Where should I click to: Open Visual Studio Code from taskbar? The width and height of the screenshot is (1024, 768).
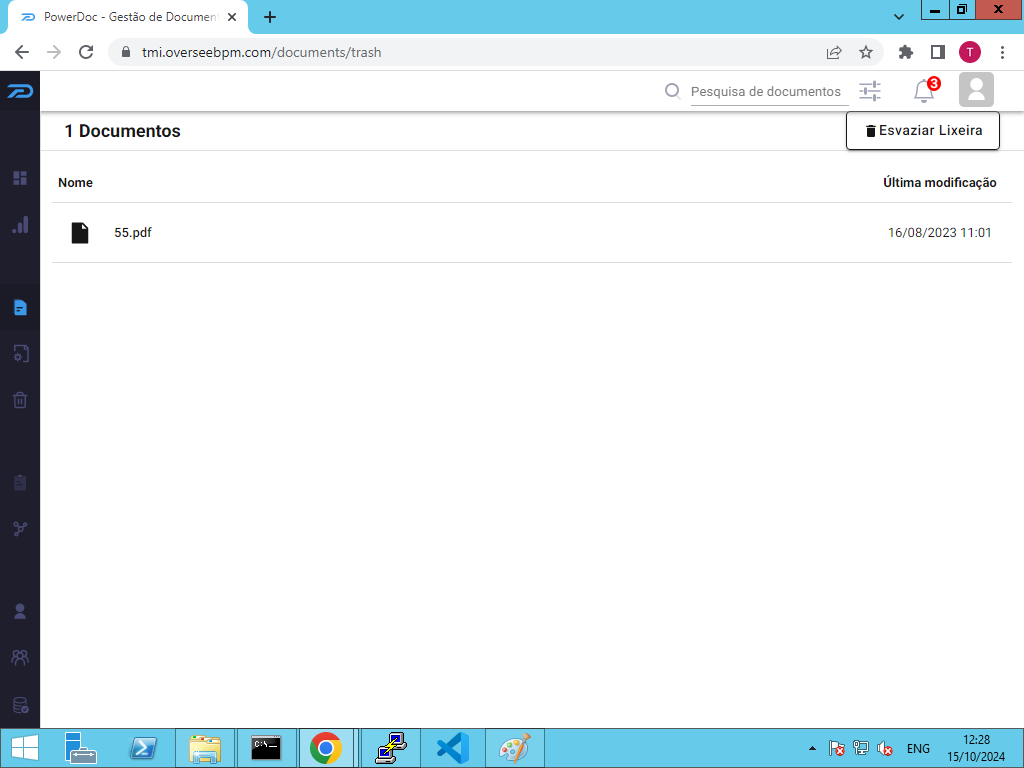pyautogui.click(x=453, y=748)
